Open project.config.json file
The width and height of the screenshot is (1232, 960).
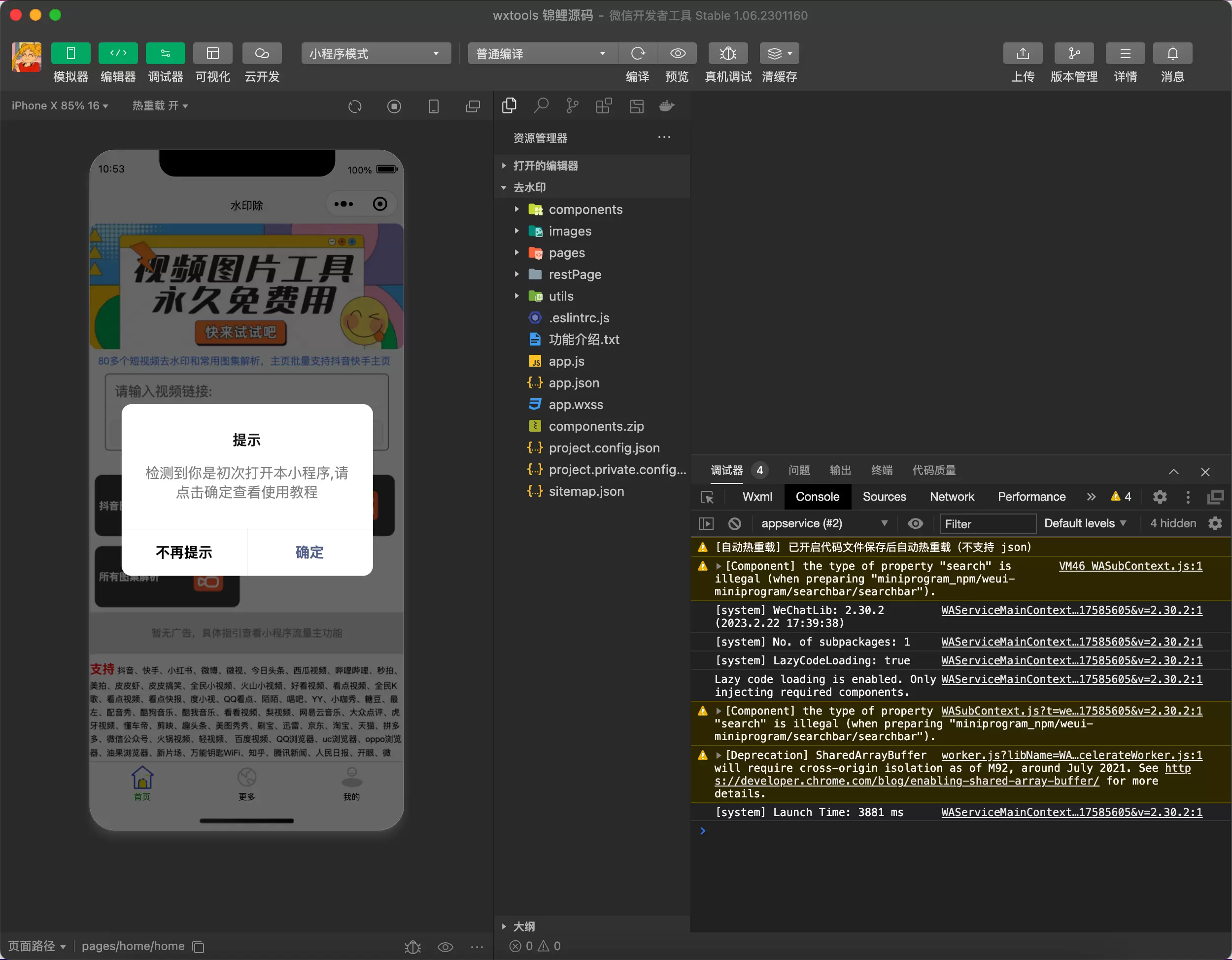592,448
